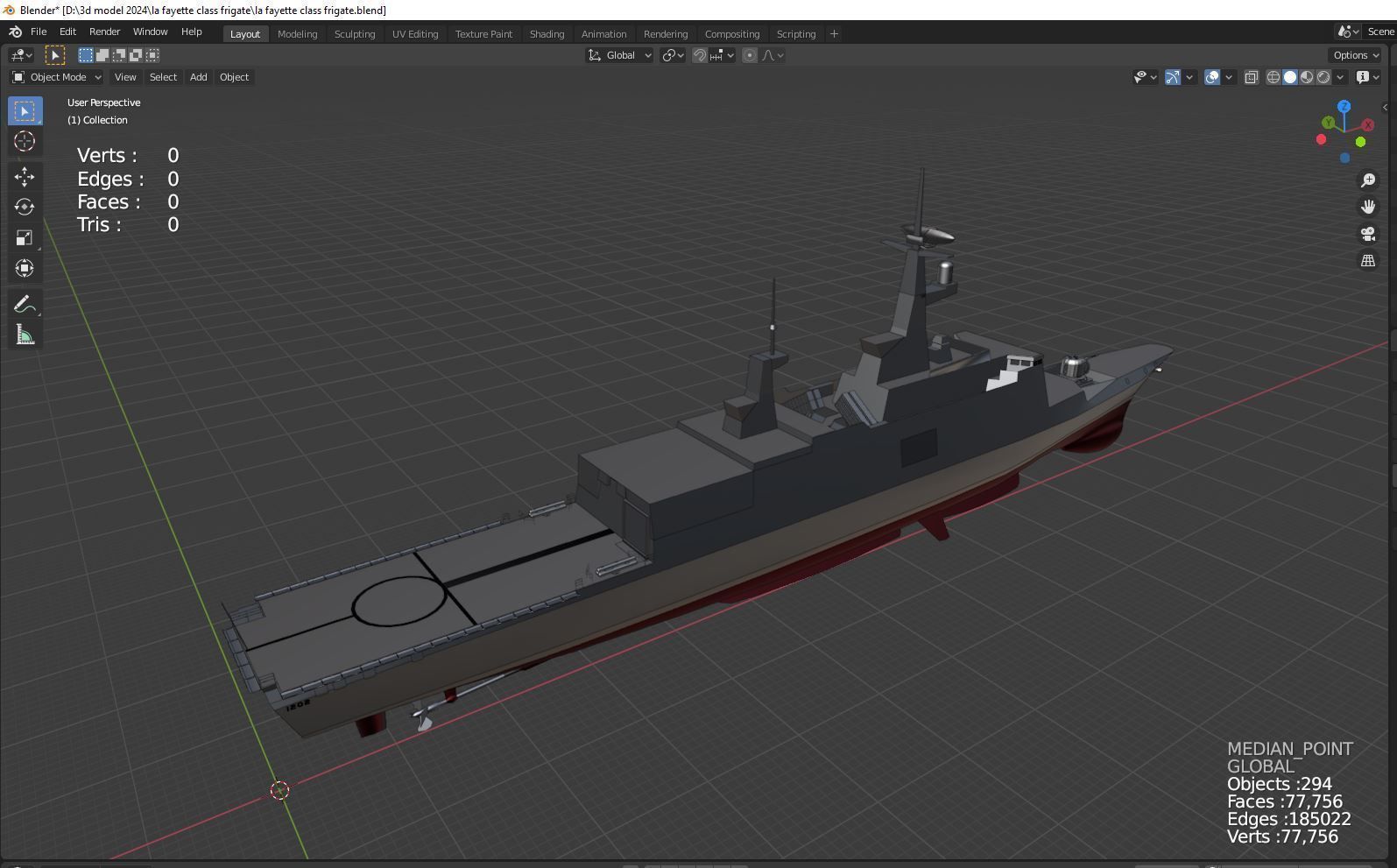Open the pivot point dropdown
The image size is (1397, 868).
pyautogui.click(x=673, y=55)
